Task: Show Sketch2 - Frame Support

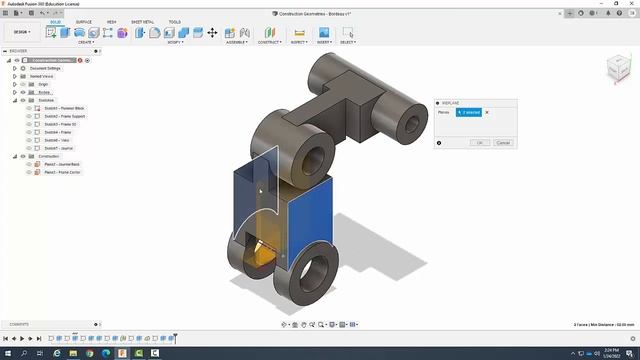Action: 29,116
